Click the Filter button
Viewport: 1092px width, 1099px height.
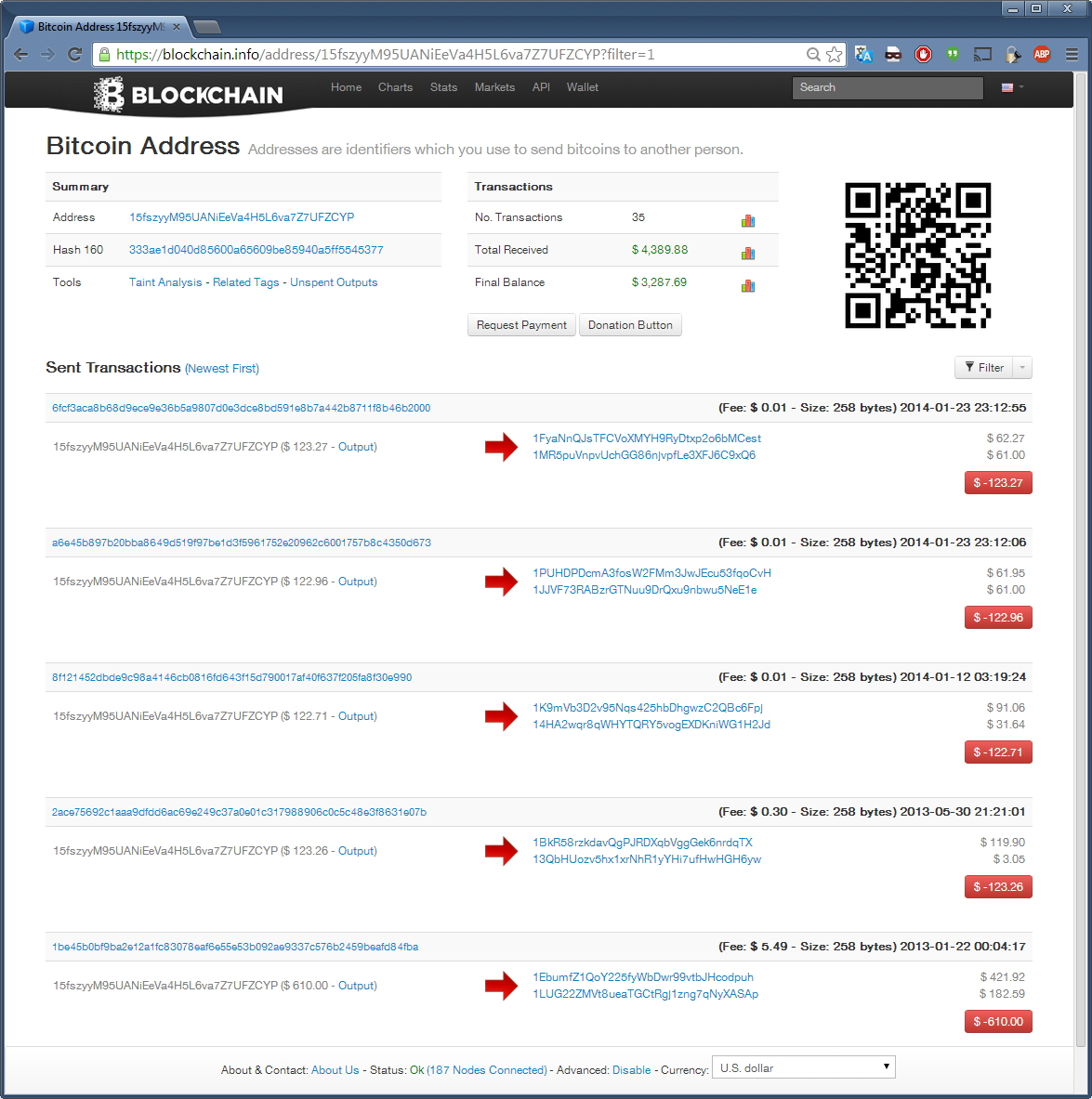point(984,367)
